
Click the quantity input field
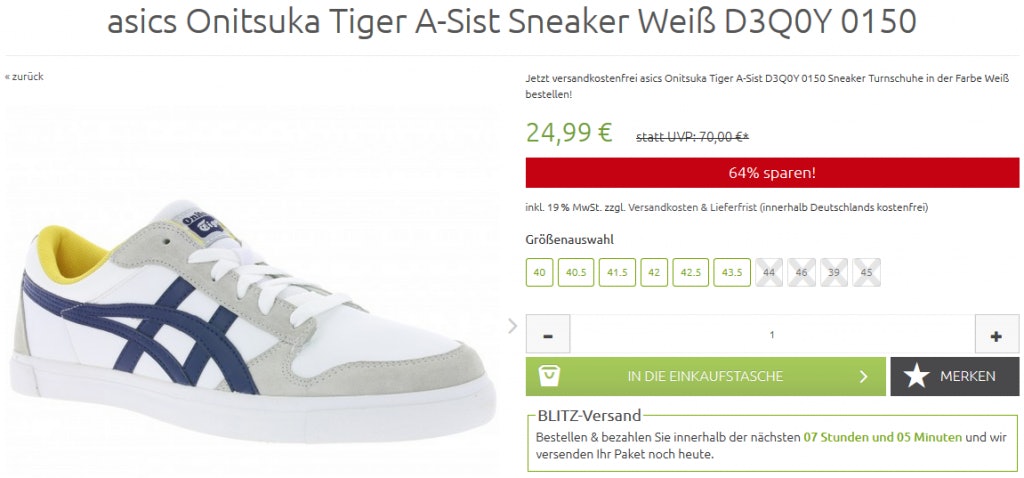(x=772, y=334)
